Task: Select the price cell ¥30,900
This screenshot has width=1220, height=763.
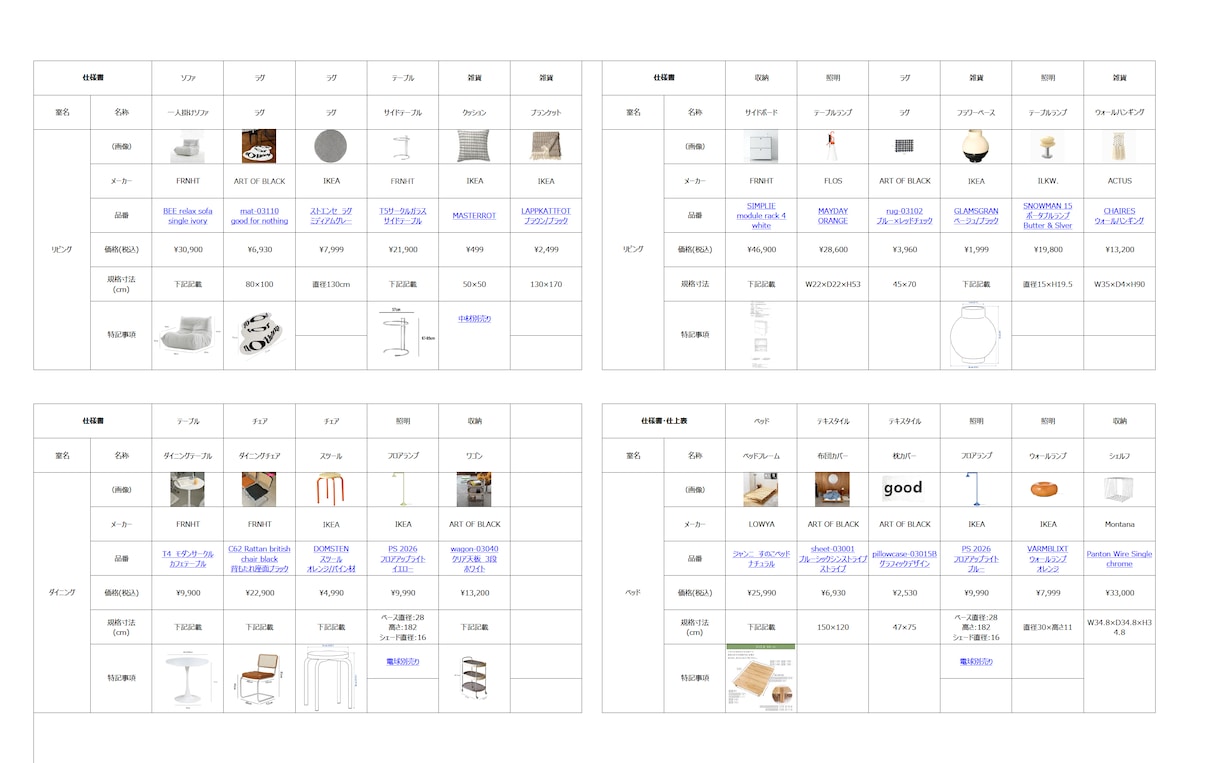Action: [188, 250]
